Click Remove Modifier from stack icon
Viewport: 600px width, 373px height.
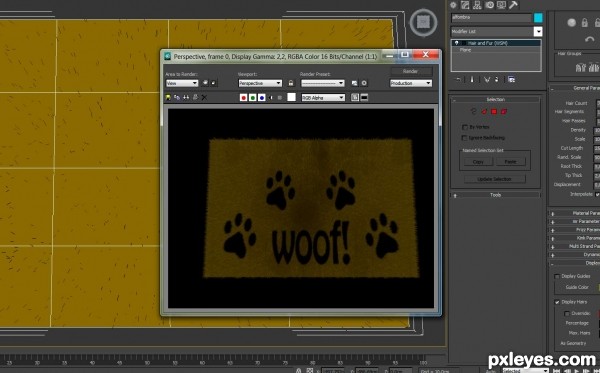click(x=497, y=80)
